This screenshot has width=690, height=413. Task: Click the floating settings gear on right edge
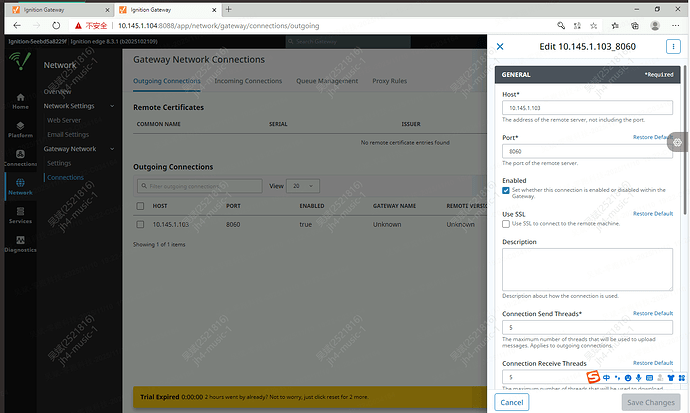pyautogui.click(x=677, y=142)
